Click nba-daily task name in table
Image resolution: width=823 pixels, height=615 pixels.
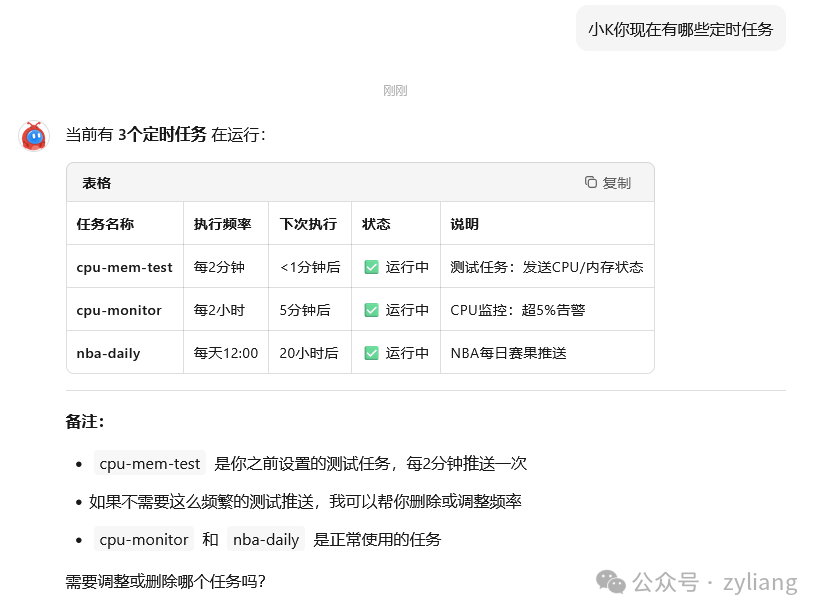click(x=109, y=353)
